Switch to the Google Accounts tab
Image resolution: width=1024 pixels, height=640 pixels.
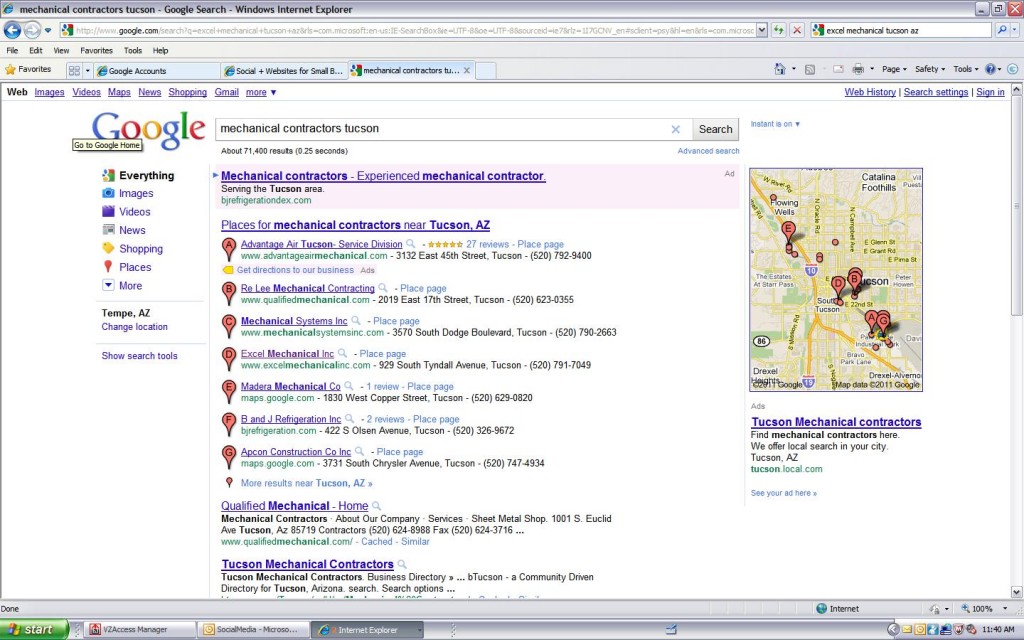157,71
